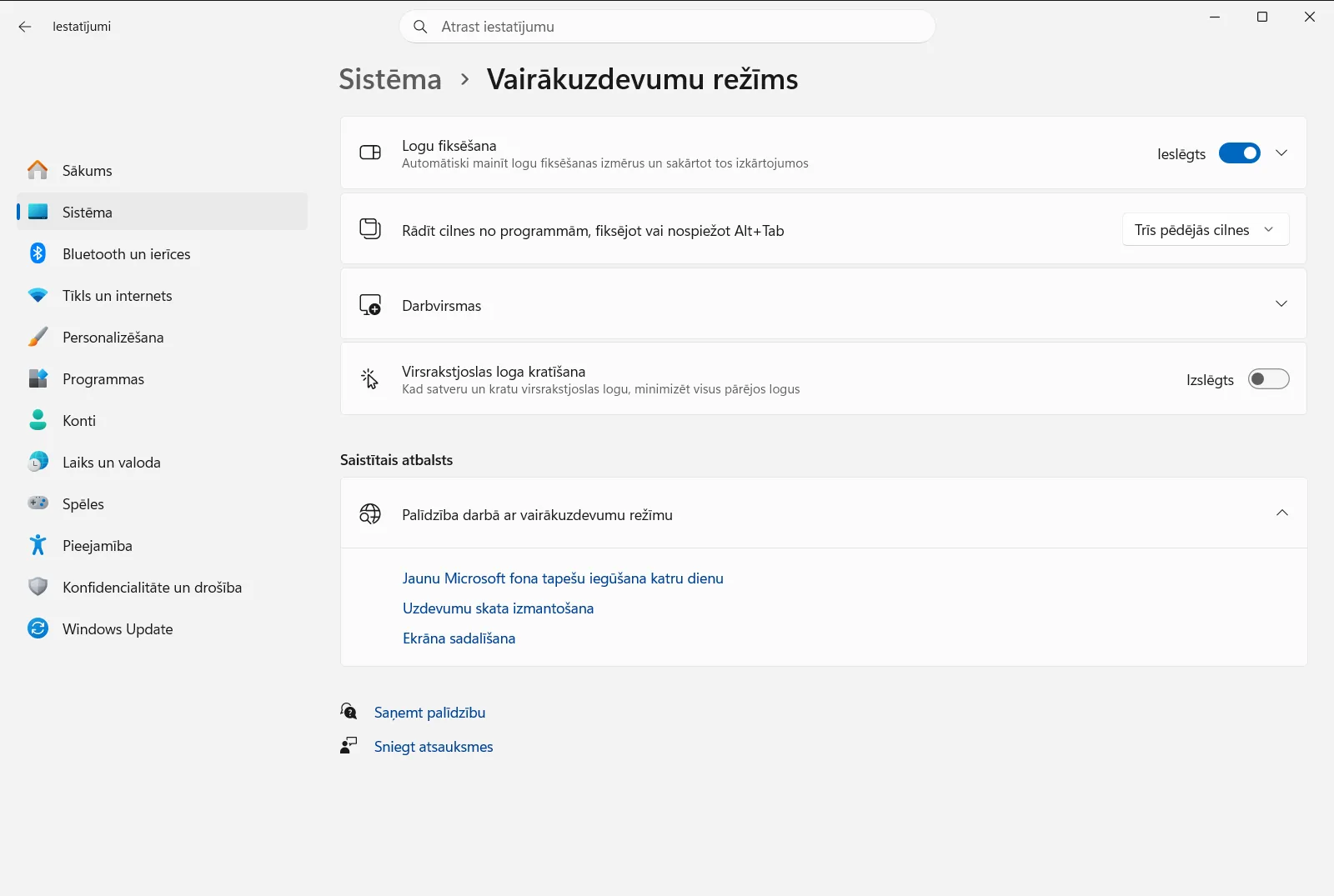Image resolution: width=1334 pixels, height=896 pixels.
Task: Click the Pieejamība accessibility icon
Action: pyautogui.click(x=38, y=545)
